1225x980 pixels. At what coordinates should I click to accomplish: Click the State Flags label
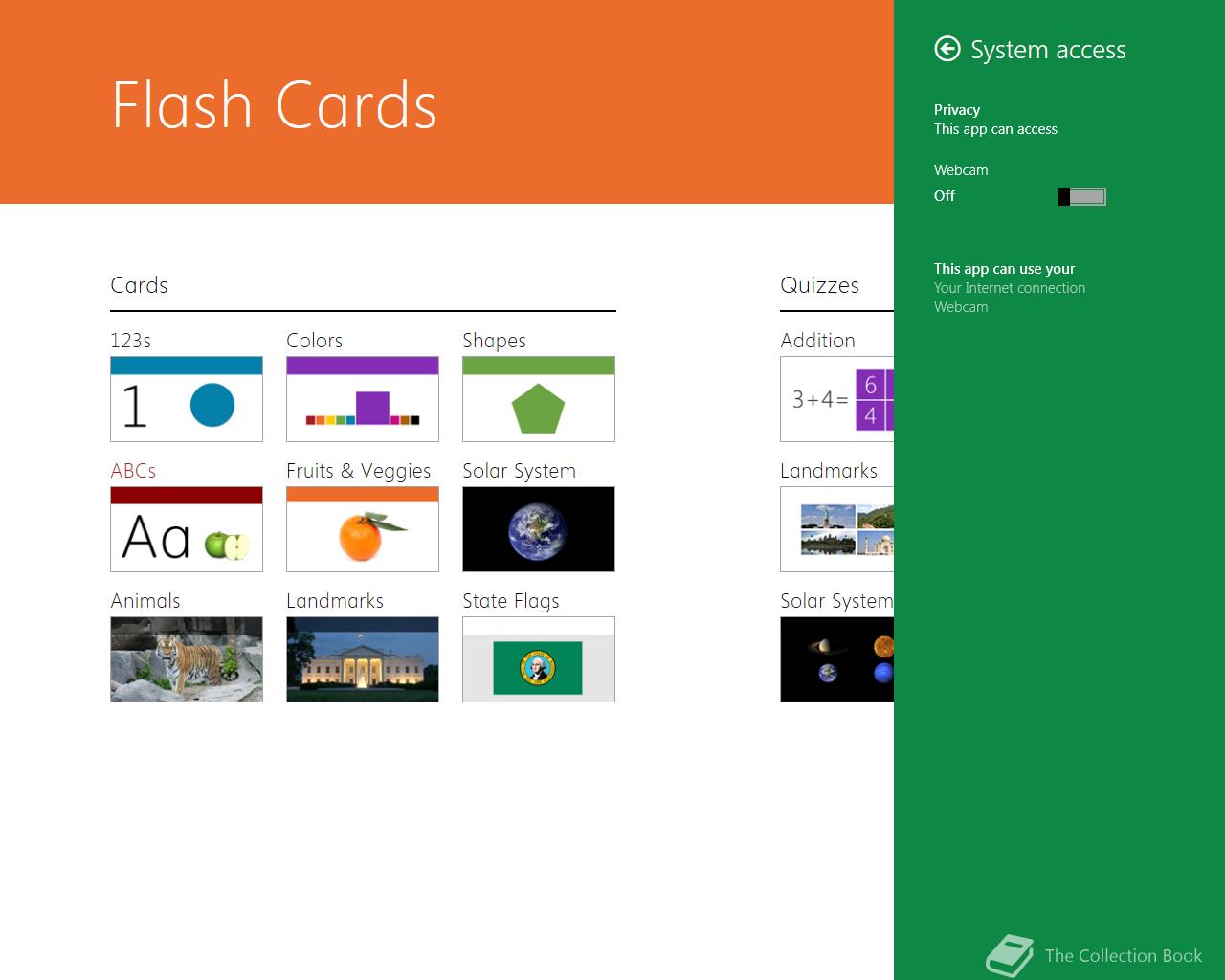tap(511, 601)
